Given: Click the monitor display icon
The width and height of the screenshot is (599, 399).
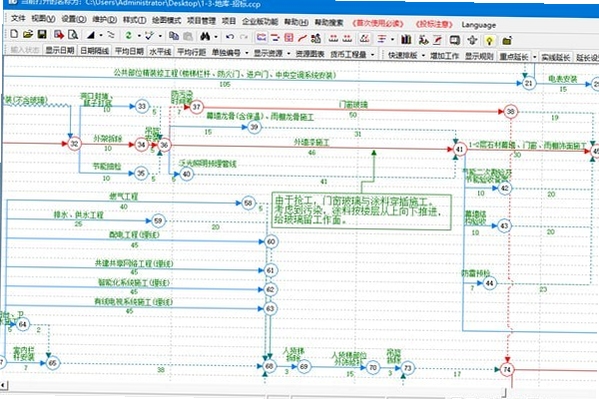Looking at the screenshot, I should click(x=455, y=40).
